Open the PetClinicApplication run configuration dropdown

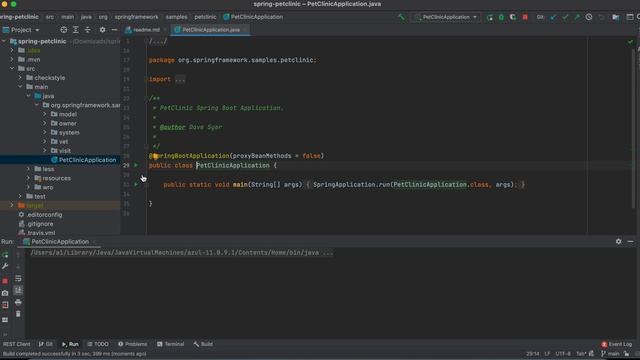click(446, 17)
